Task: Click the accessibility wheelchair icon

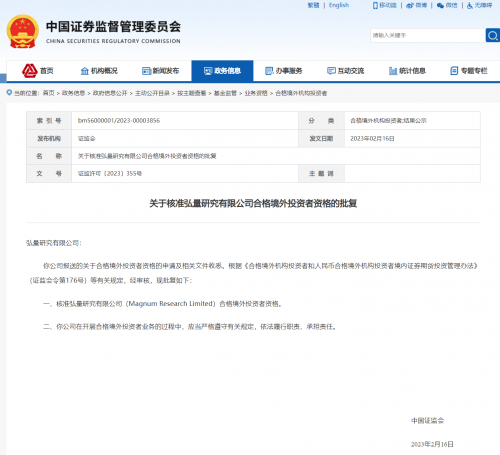Action: click(x=470, y=5)
